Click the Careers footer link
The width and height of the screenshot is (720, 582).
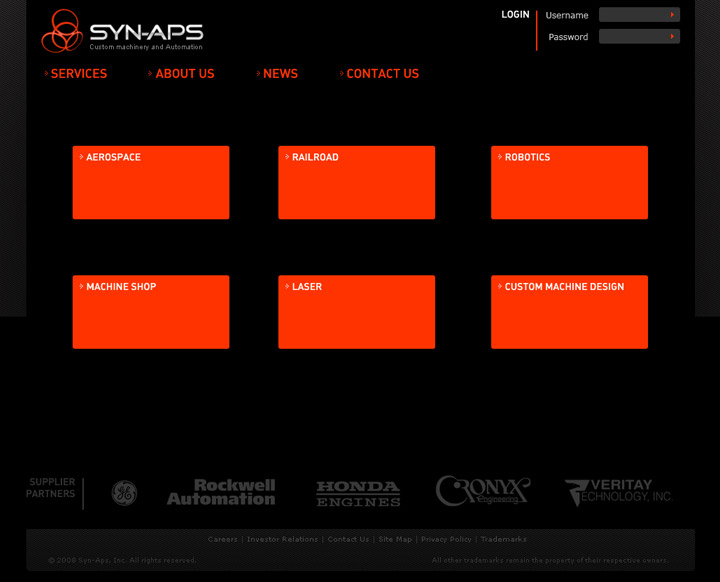223,540
